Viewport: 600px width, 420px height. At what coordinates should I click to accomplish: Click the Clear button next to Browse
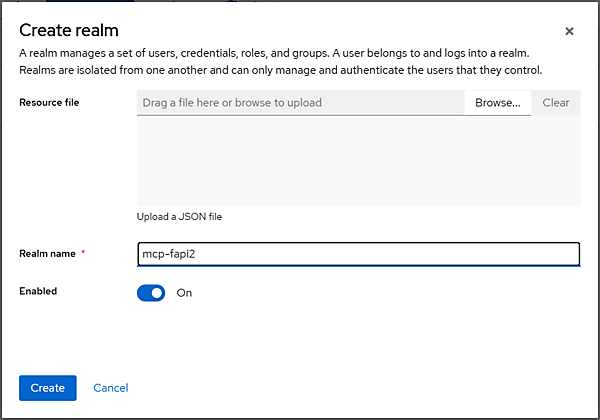coord(556,103)
